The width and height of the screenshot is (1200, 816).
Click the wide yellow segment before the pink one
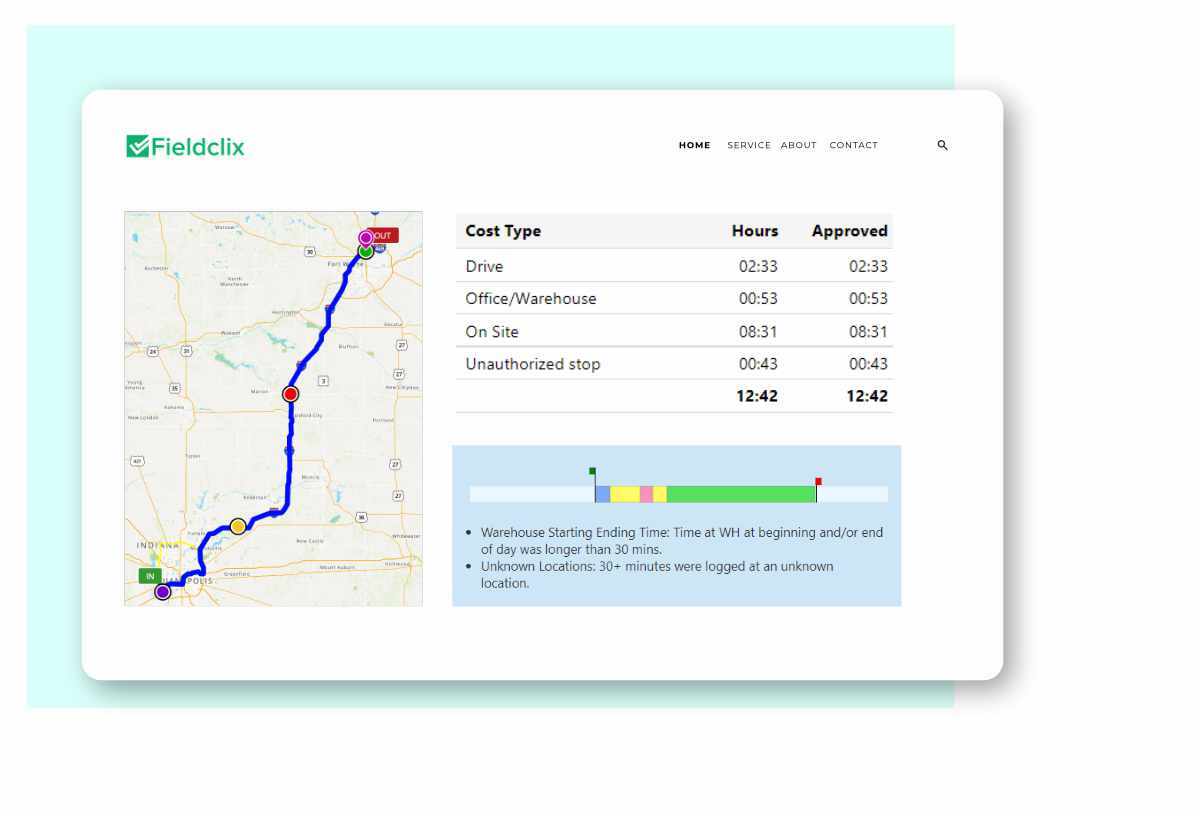pos(625,494)
